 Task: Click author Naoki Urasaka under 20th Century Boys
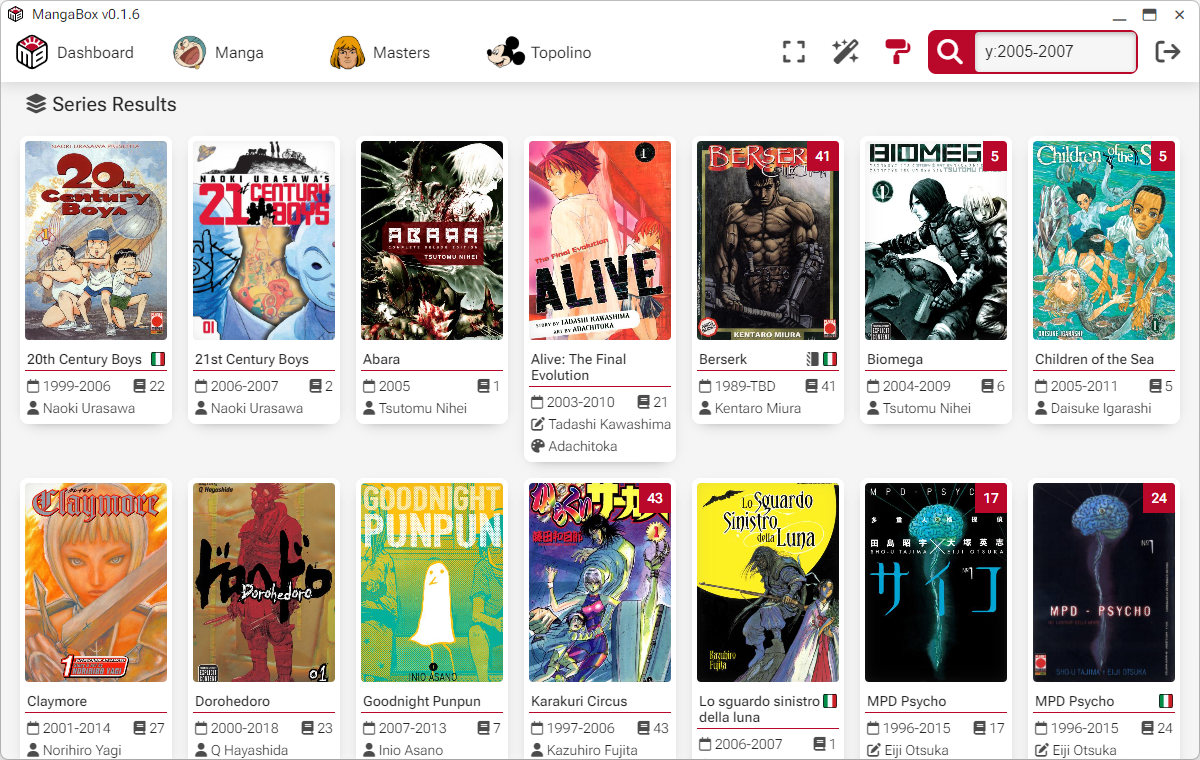(x=89, y=408)
